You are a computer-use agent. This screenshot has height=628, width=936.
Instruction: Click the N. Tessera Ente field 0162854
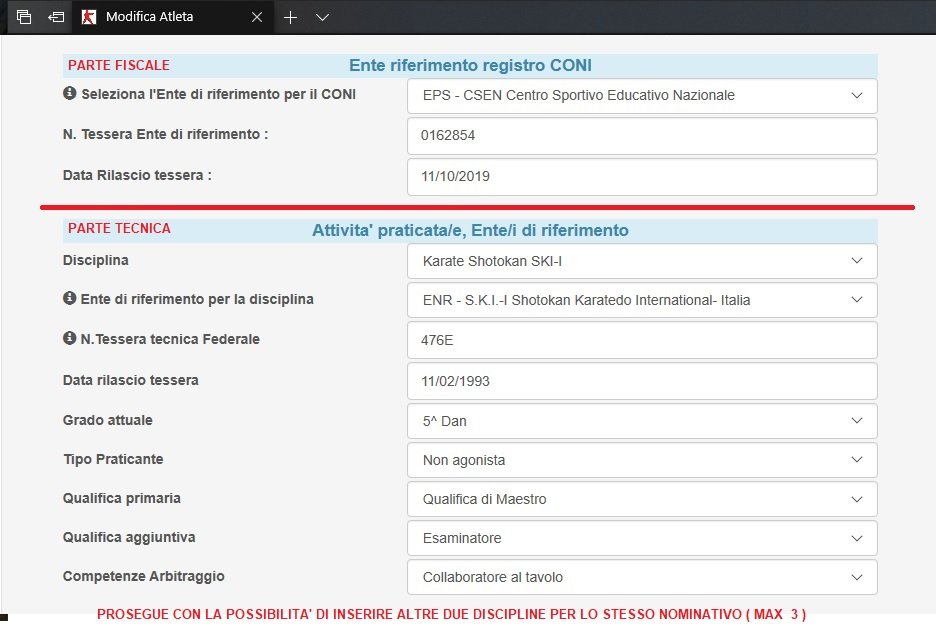click(642, 136)
